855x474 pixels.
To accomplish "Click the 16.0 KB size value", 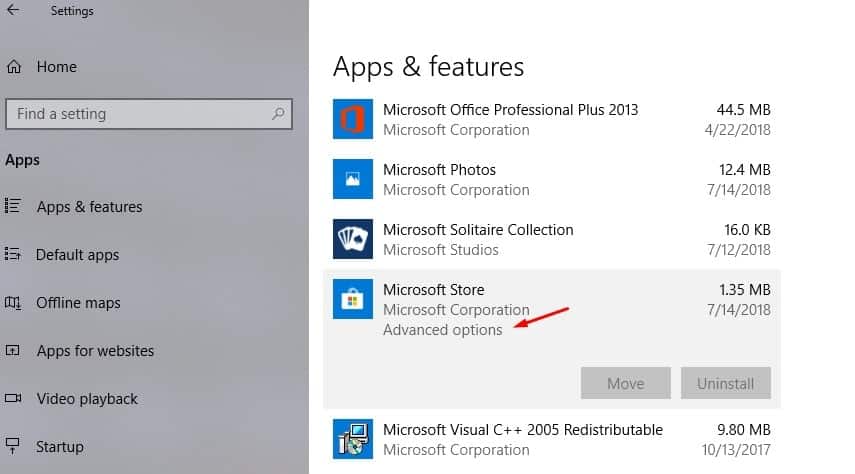I will point(747,230).
